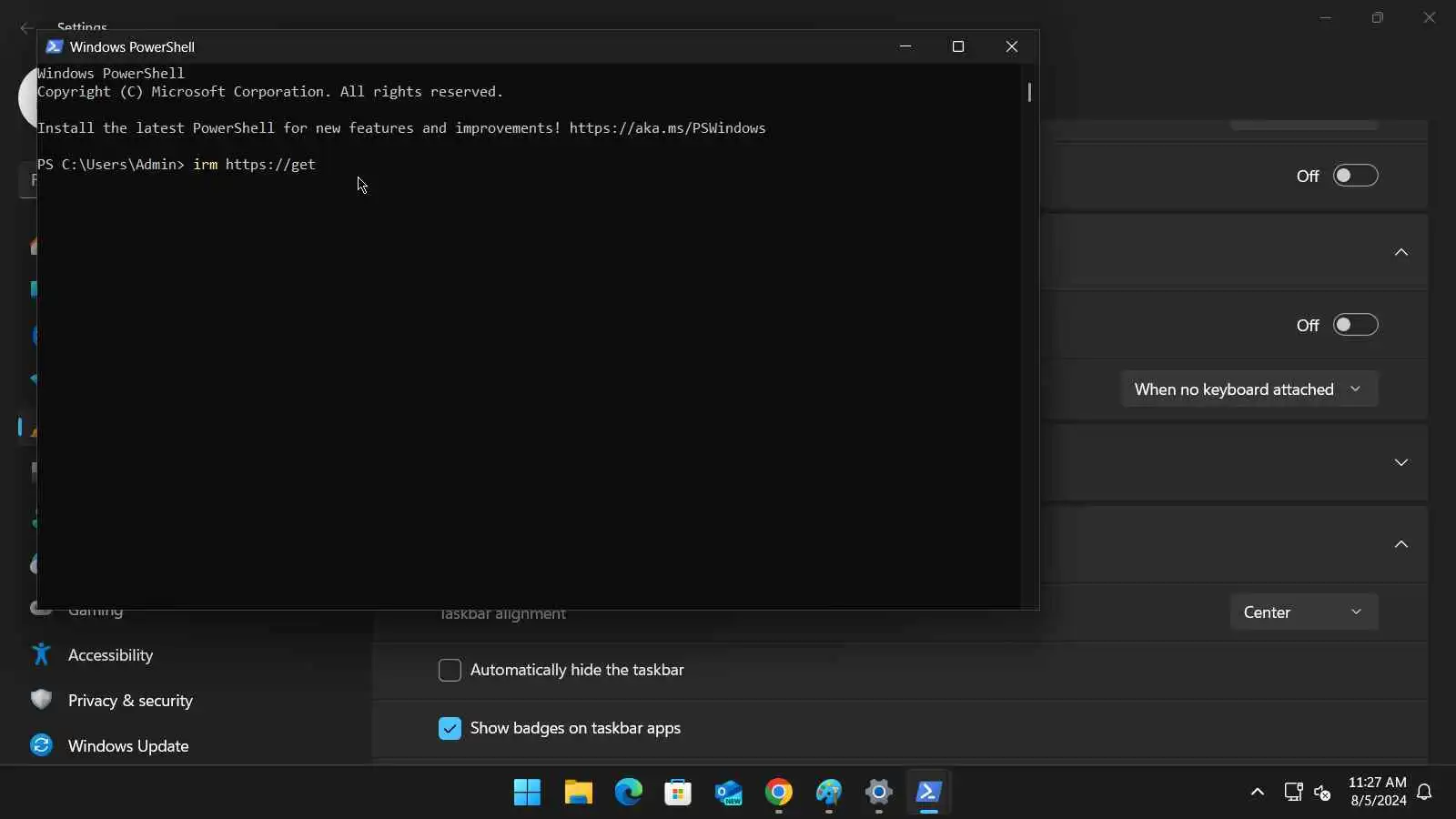Viewport: 1456px width, 819px height.
Task: Switch to the Paint app on the taskbar
Action: click(829, 793)
